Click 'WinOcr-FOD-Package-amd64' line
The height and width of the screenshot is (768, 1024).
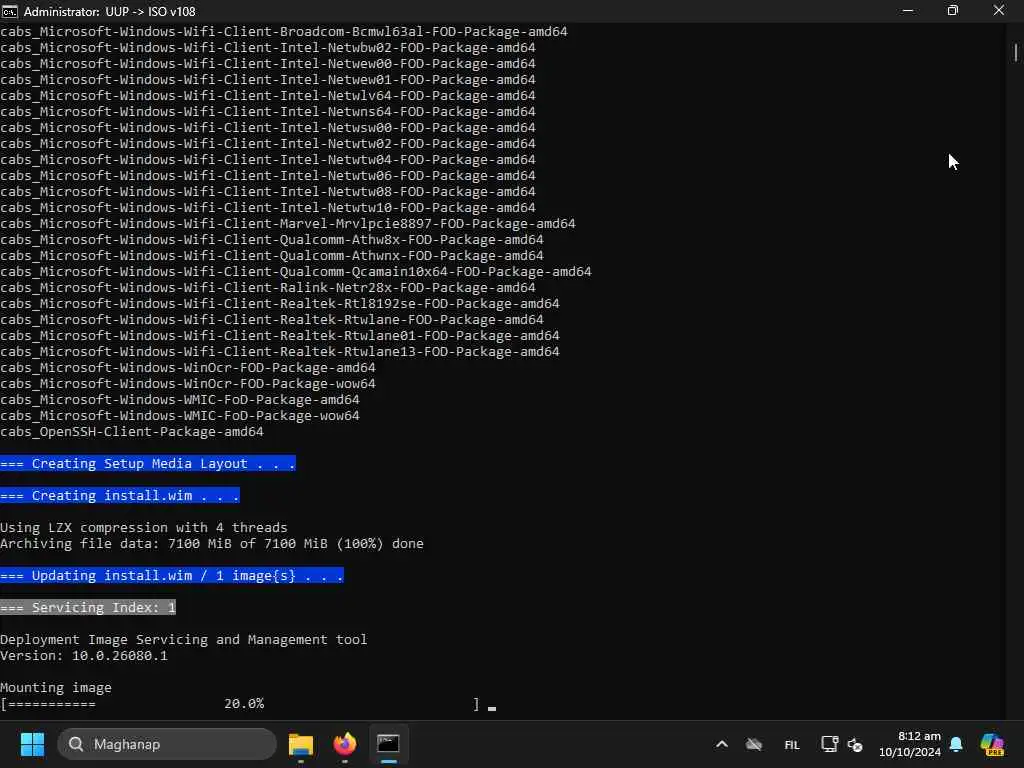pyautogui.click(x=188, y=368)
